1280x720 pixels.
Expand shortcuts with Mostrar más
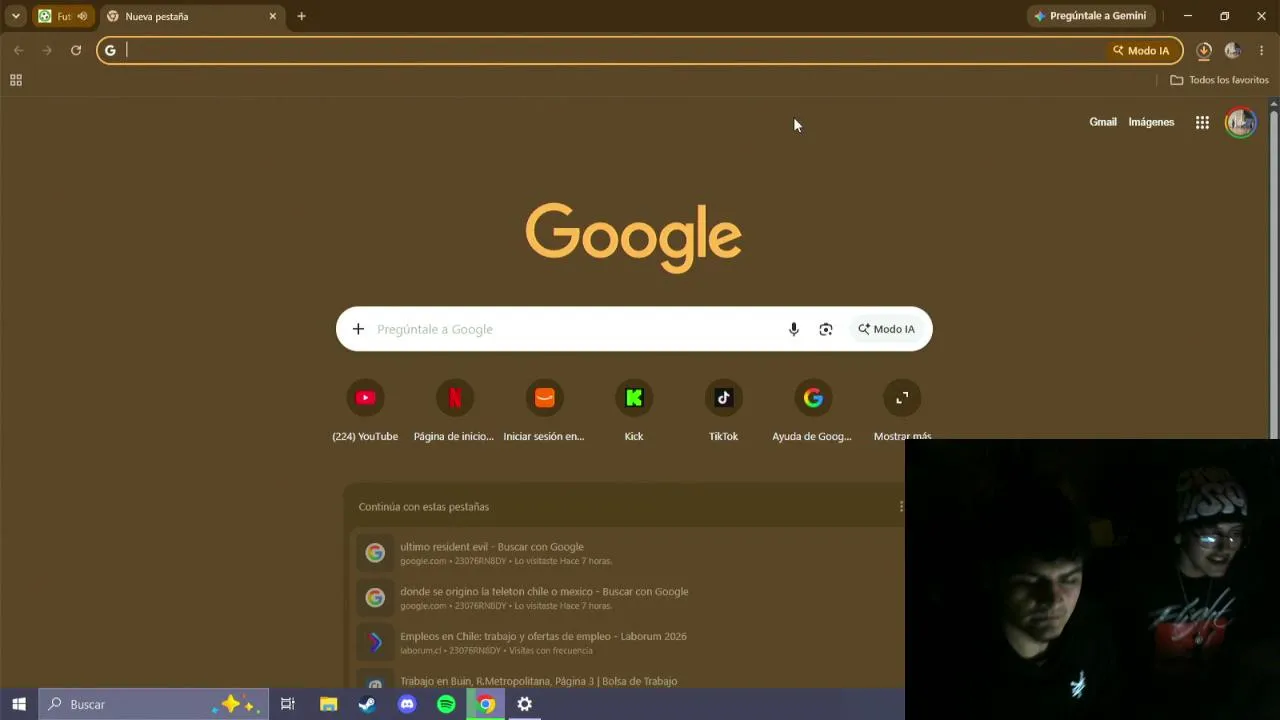[902, 411]
